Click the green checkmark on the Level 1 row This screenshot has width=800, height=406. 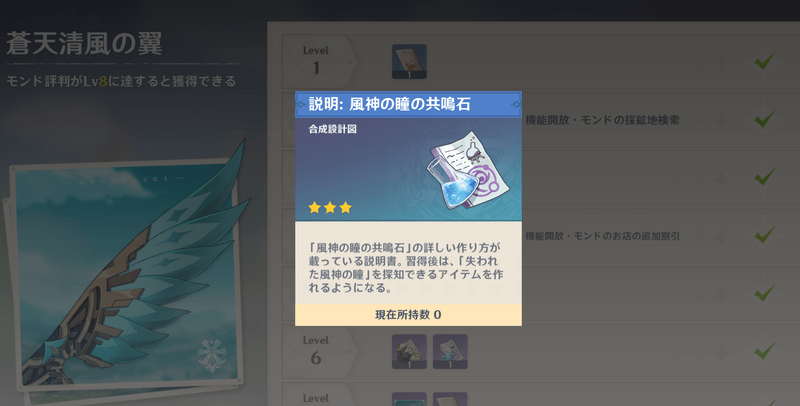764,61
